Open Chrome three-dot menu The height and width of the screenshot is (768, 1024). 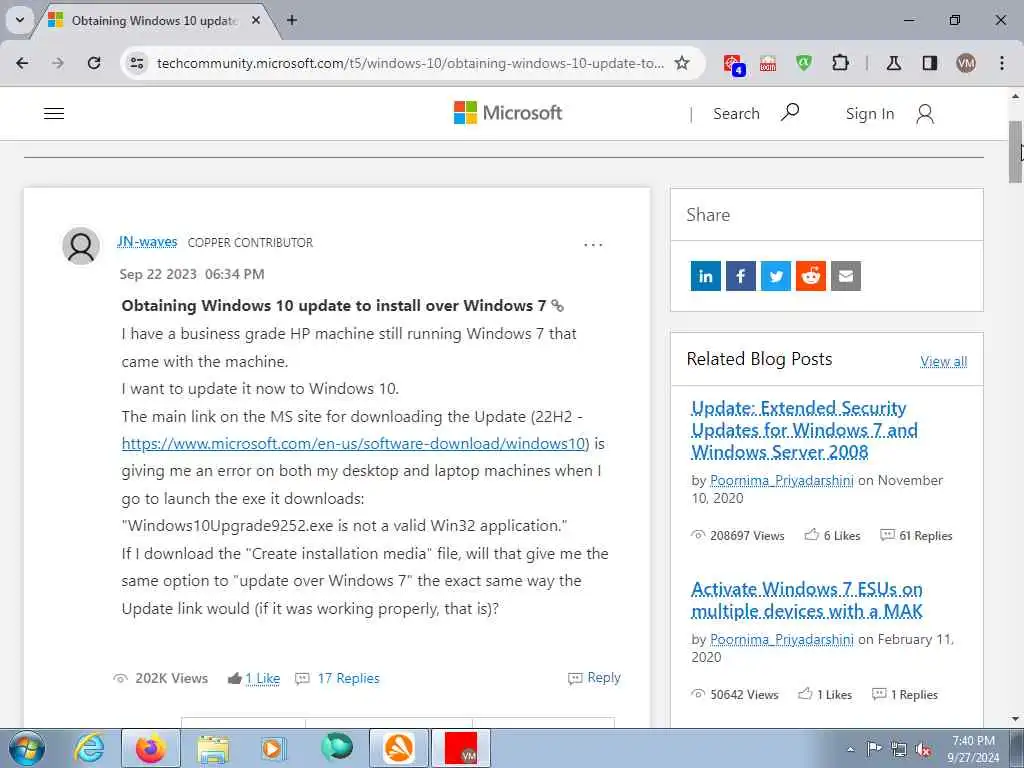tap(1002, 63)
